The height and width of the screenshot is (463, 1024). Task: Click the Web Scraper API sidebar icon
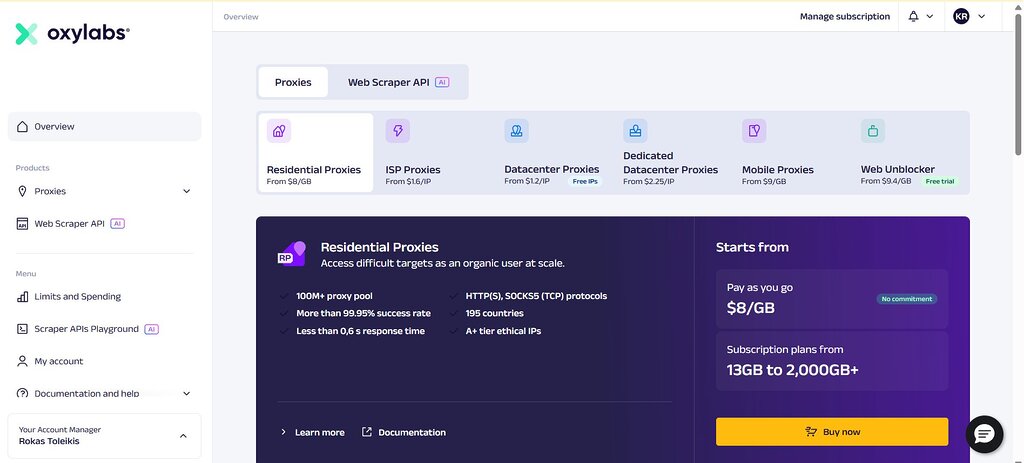click(22, 224)
